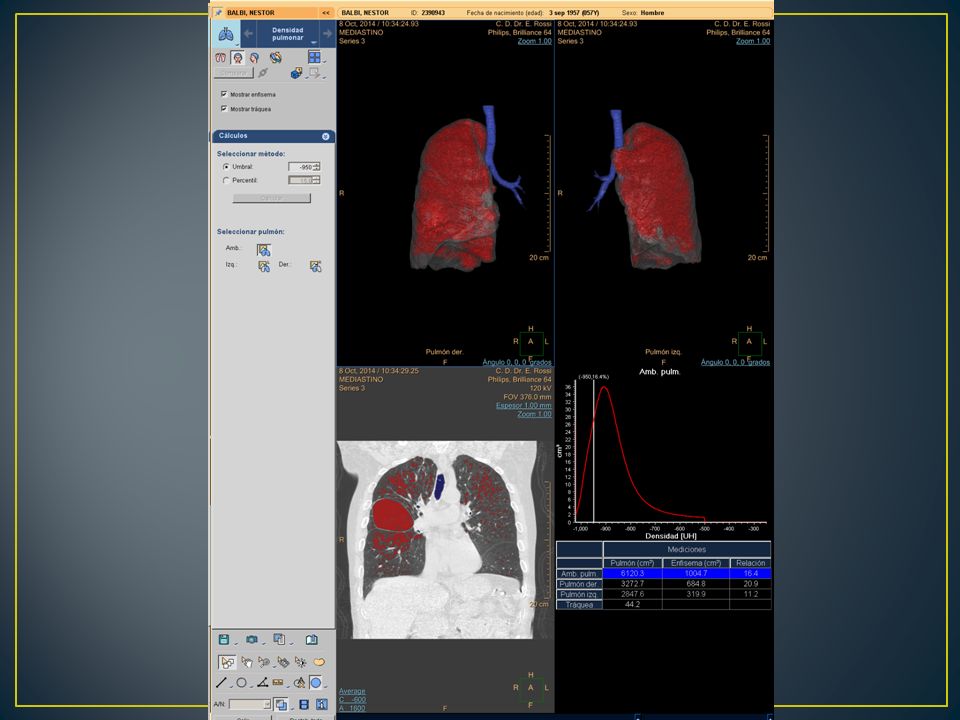Select the Pulmón izq. table row
The height and width of the screenshot is (720, 960).
pos(664,594)
